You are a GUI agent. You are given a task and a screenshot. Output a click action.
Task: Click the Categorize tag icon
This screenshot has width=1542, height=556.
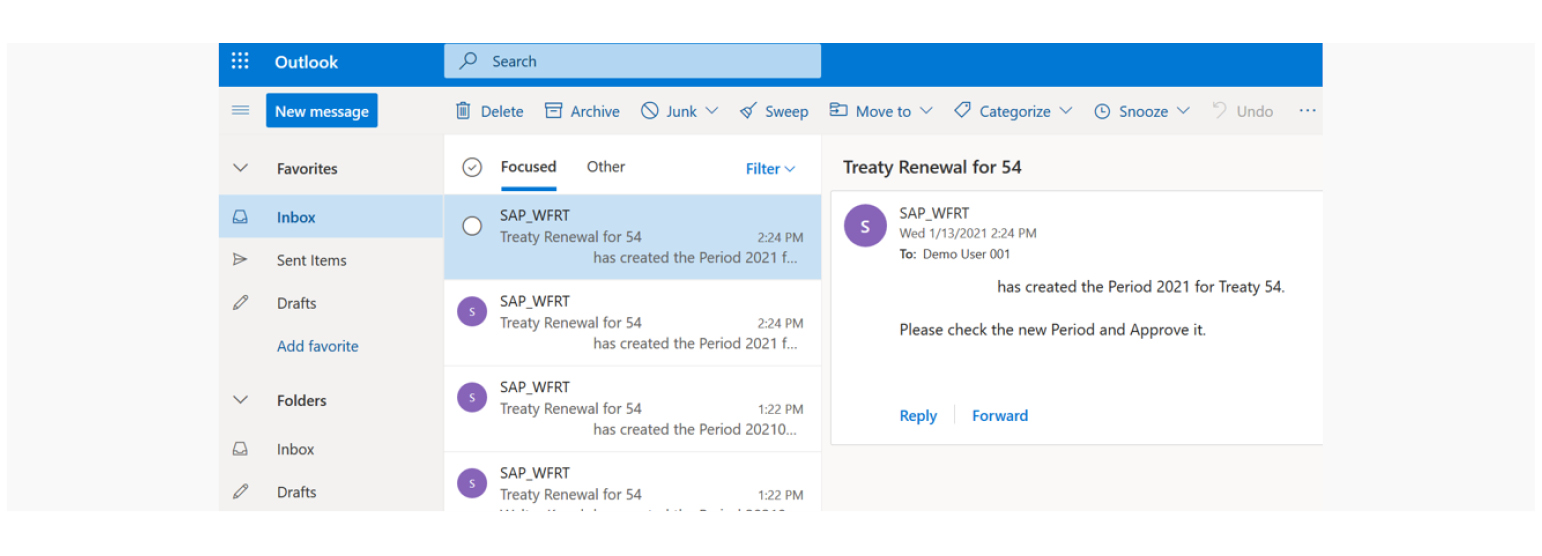pos(962,111)
